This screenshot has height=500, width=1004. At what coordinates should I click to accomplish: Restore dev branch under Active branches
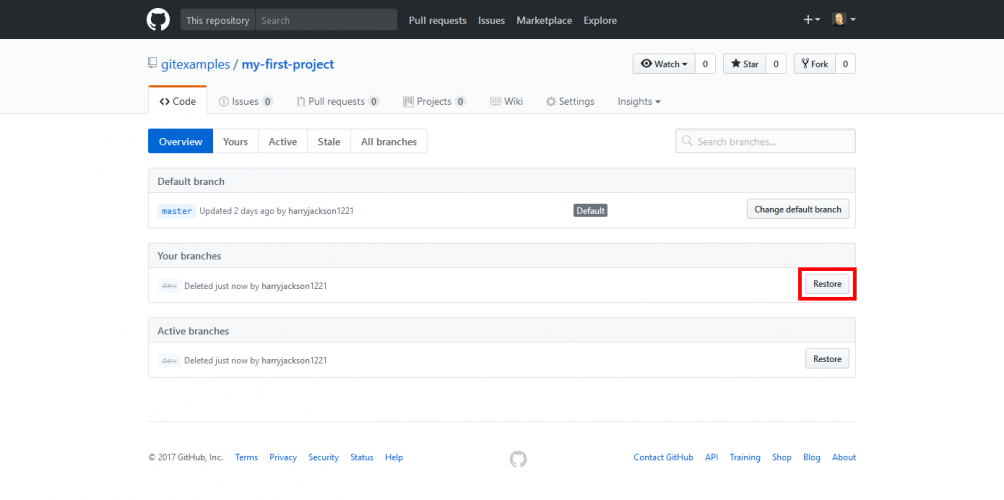pos(827,359)
